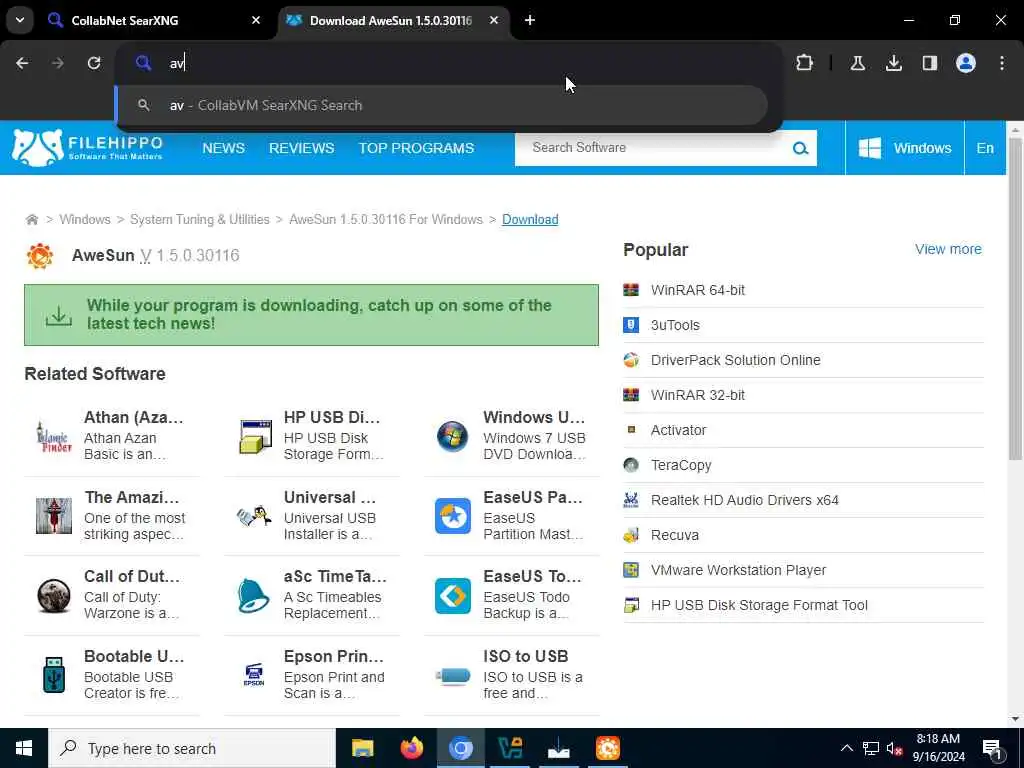Click the aSc TimeTables bell icon
1024x768 pixels.
[x=253, y=596]
